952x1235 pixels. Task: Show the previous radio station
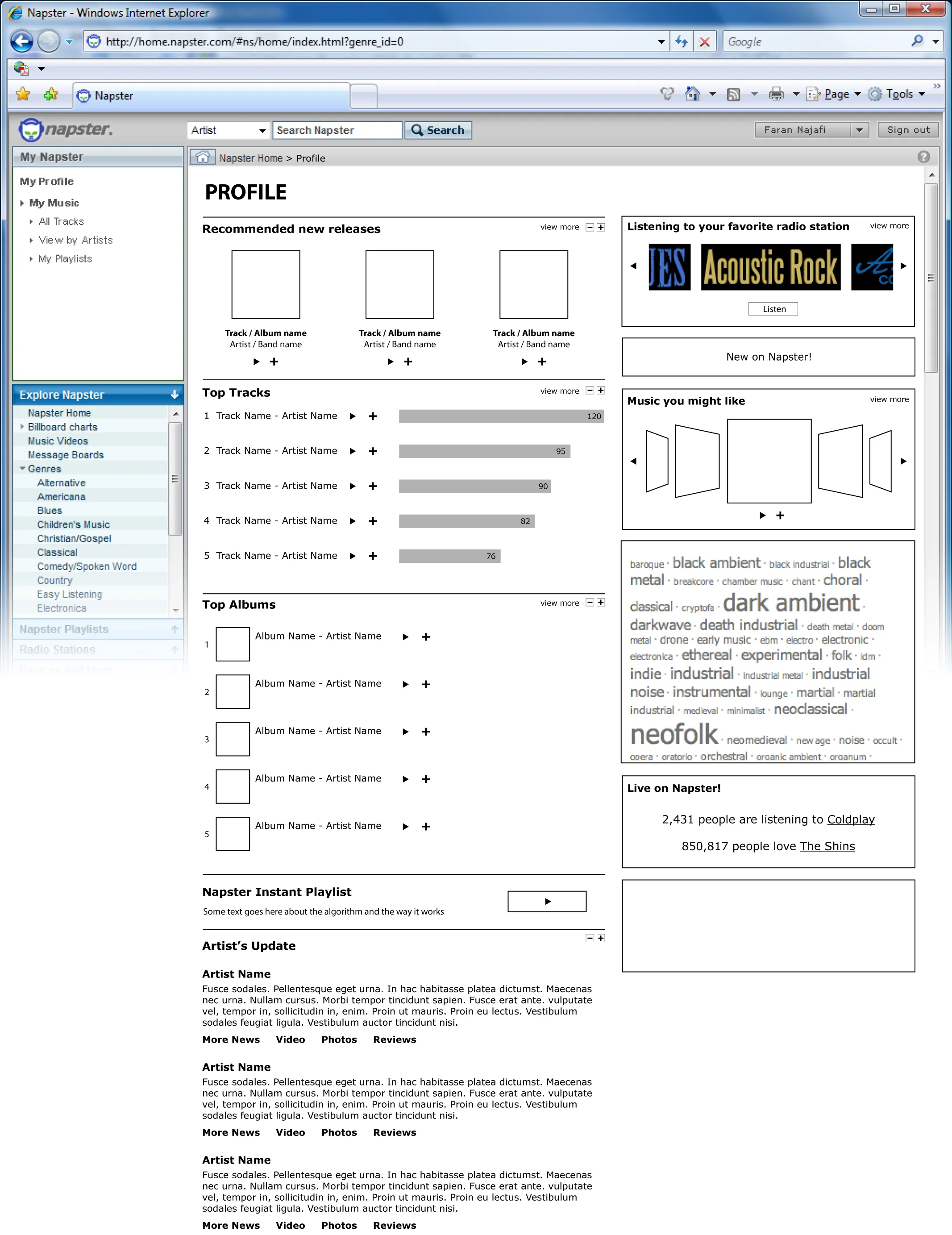coord(633,266)
